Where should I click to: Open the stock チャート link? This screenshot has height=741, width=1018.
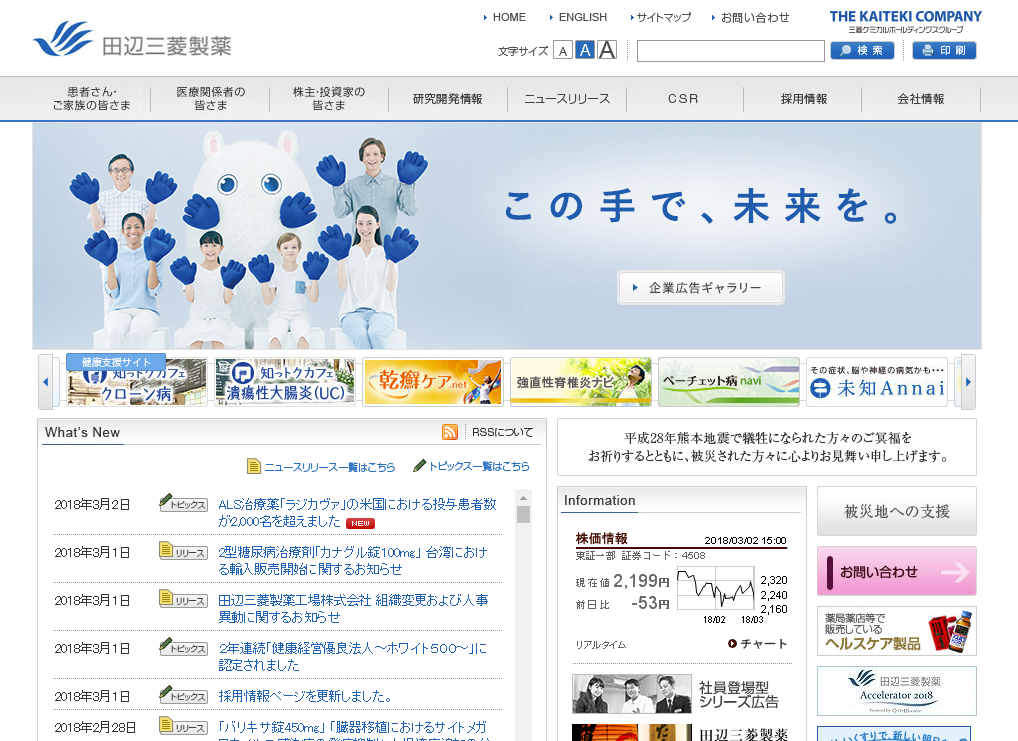pyautogui.click(x=757, y=644)
